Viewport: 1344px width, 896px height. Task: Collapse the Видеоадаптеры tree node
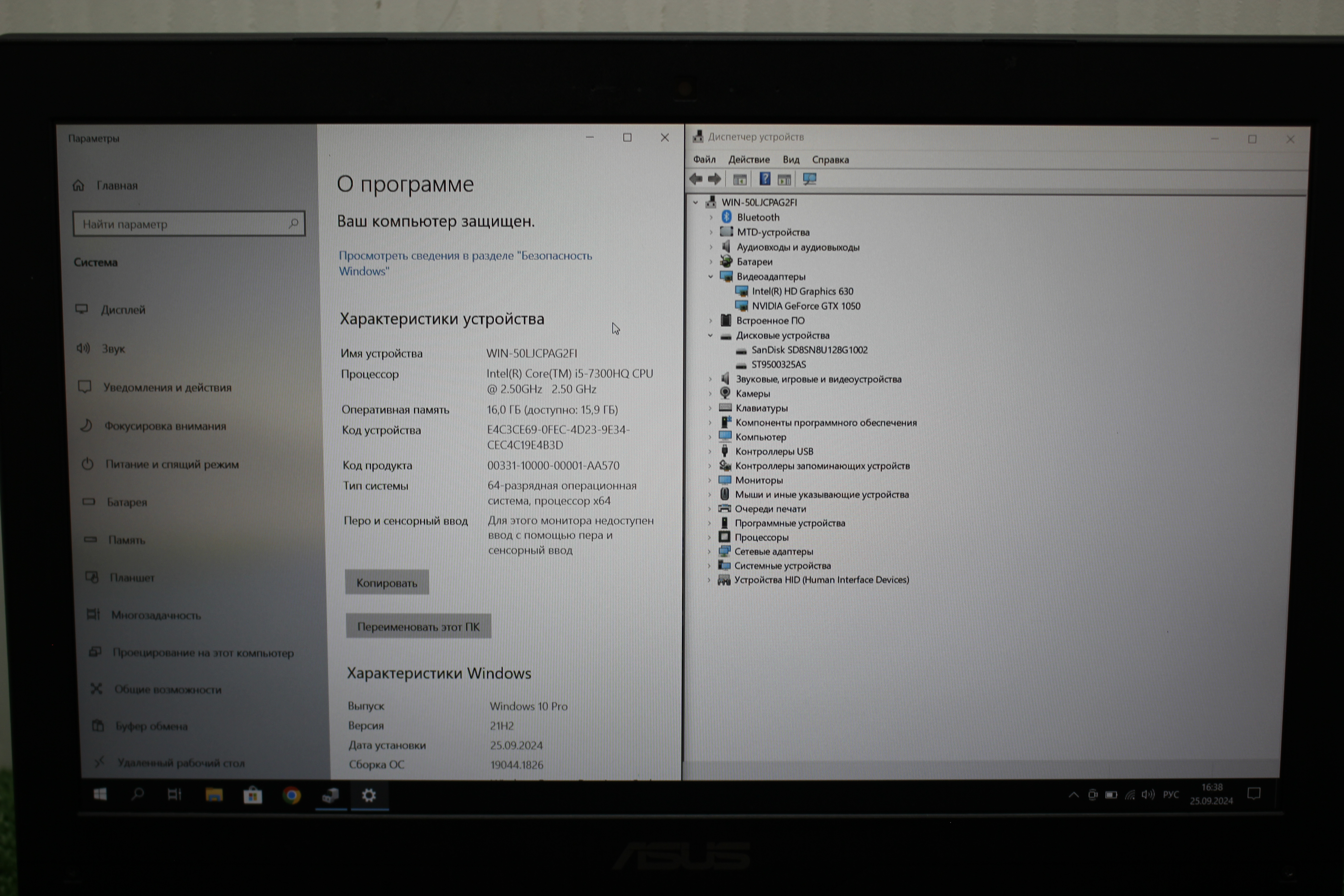(x=710, y=277)
